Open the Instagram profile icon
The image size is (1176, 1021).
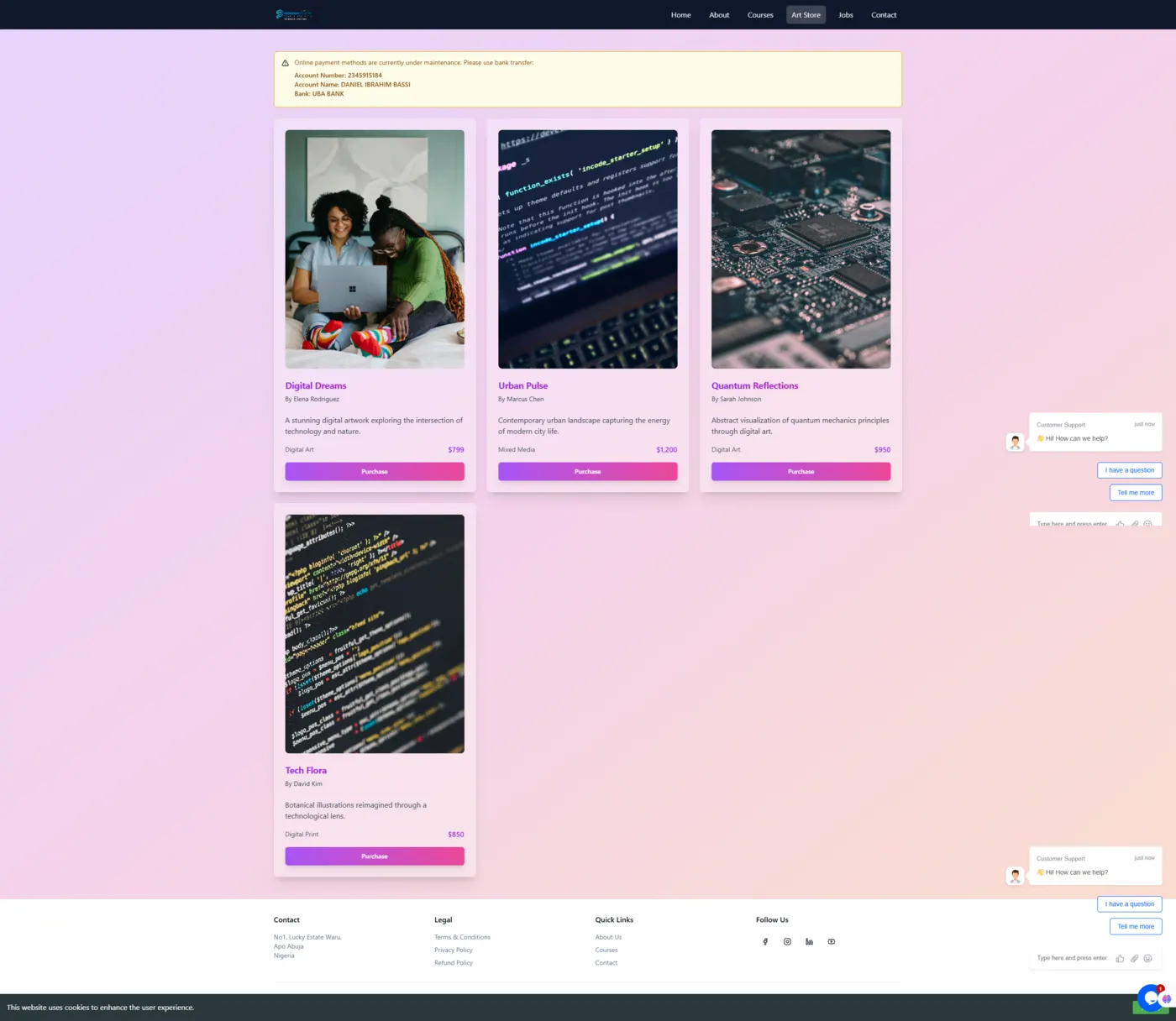tap(787, 942)
